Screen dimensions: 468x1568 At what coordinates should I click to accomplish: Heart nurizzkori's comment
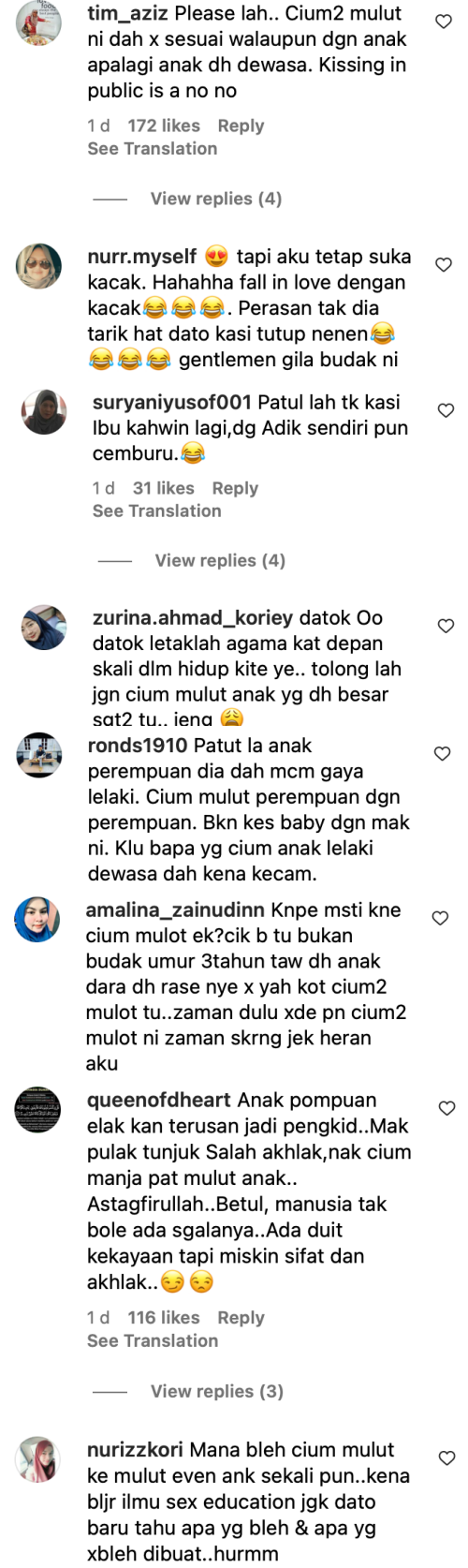[x=447, y=1457]
